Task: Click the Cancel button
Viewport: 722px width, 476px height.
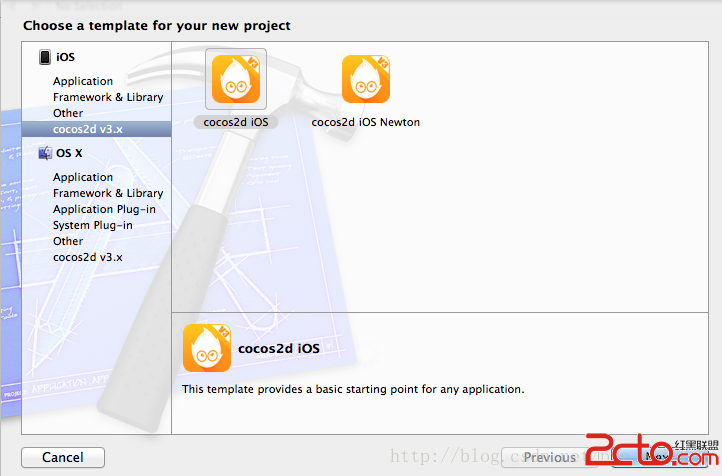Action: click(x=63, y=457)
